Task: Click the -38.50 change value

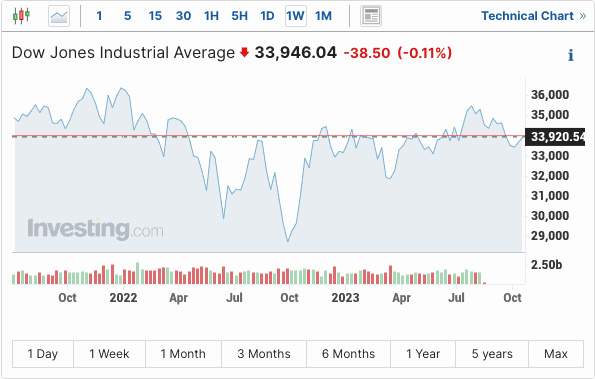Action: point(367,53)
